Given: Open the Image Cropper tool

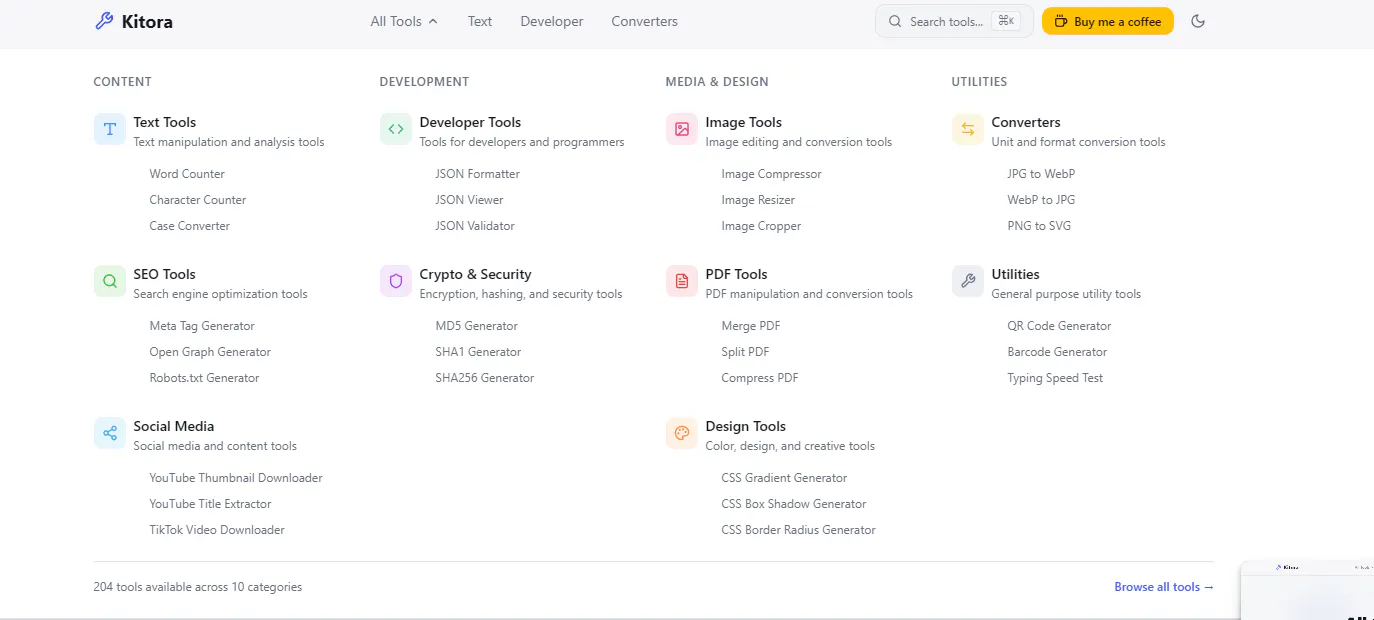Looking at the screenshot, I should point(761,226).
